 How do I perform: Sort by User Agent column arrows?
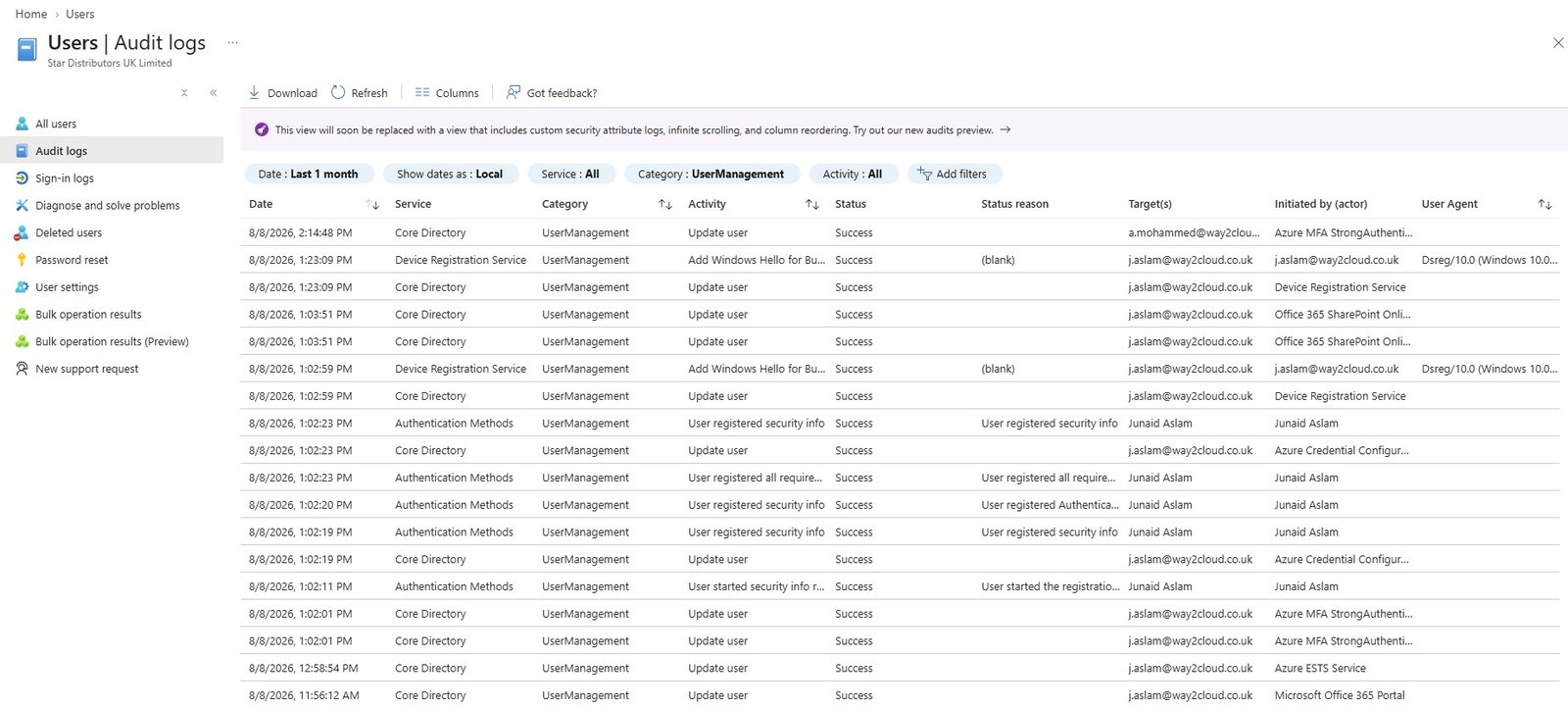(x=1545, y=204)
